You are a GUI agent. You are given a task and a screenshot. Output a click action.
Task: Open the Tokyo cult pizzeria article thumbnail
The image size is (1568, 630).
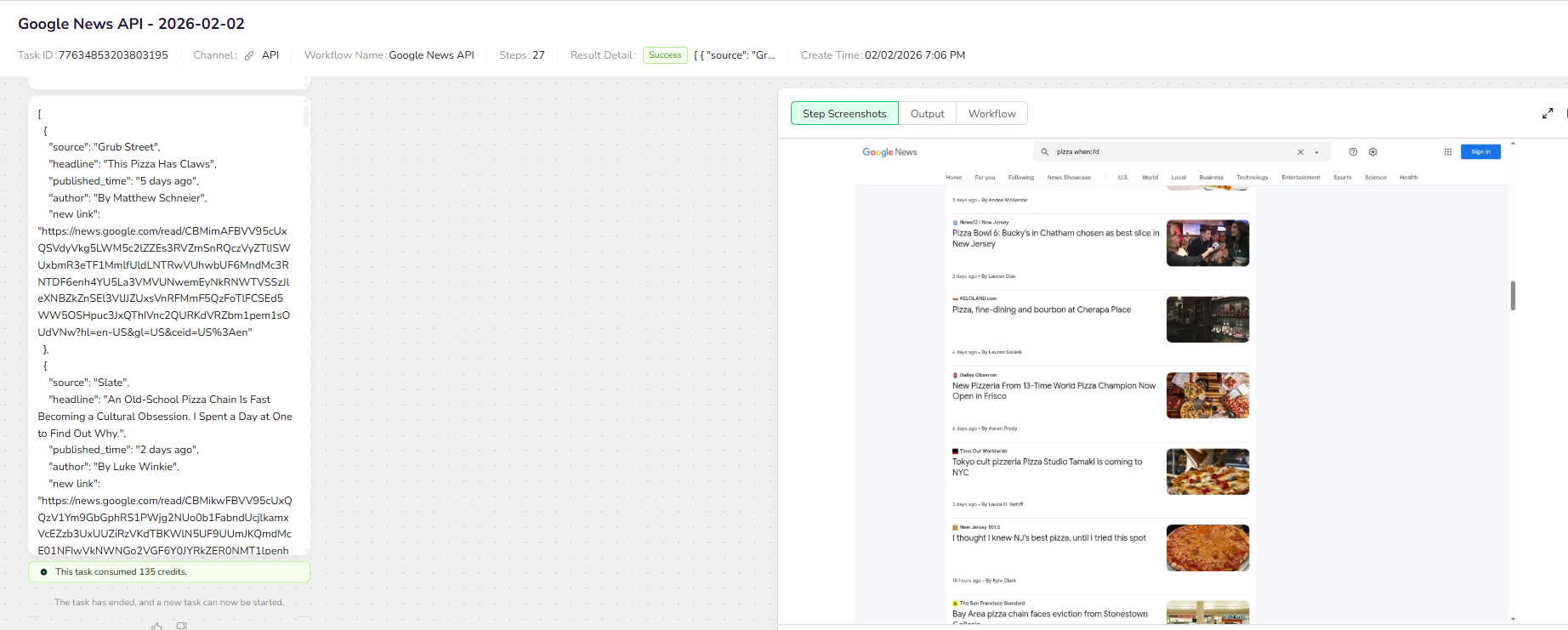click(x=1207, y=472)
